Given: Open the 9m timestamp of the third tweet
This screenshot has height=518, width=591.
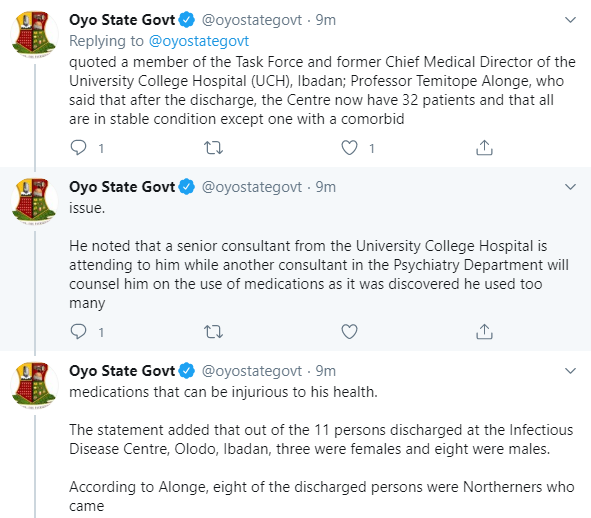Looking at the screenshot, I should point(326,371).
